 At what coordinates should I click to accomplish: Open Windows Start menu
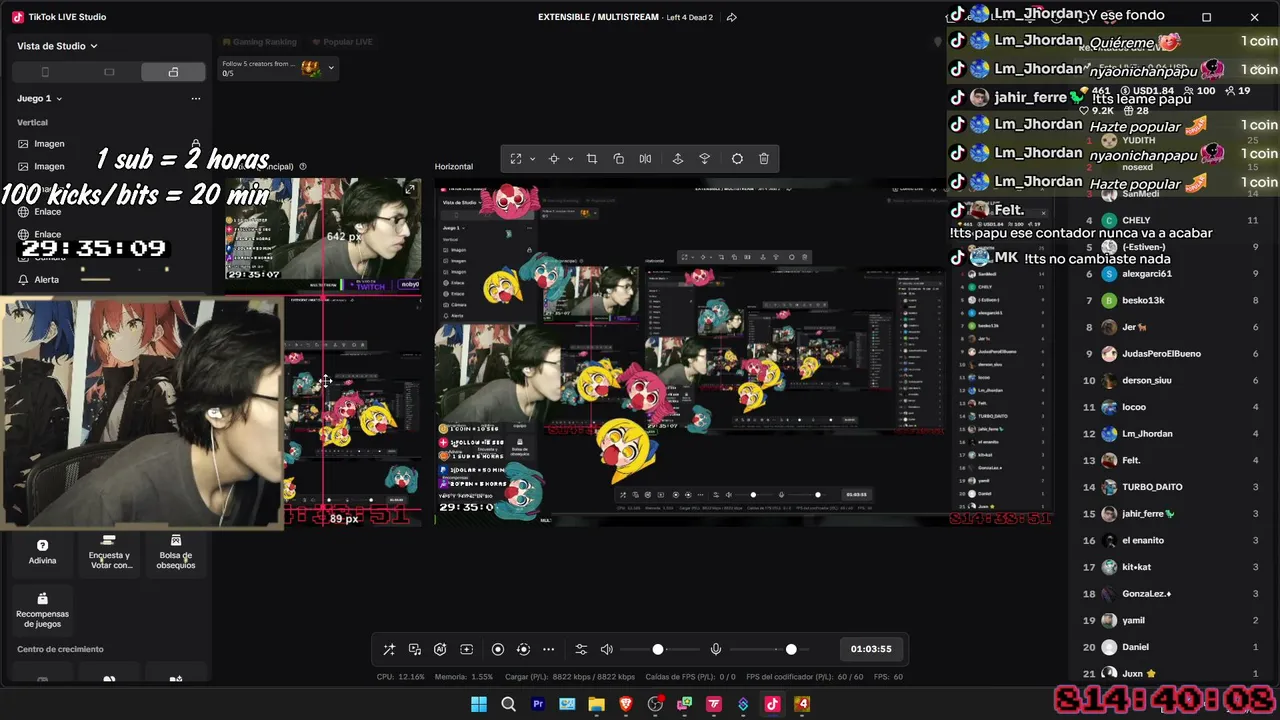tap(479, 704)
